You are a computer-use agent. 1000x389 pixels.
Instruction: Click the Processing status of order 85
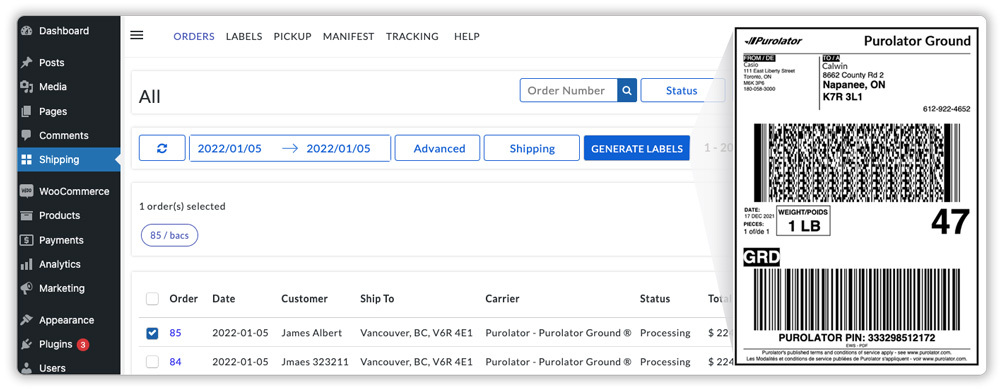click(x=665, y=333)
